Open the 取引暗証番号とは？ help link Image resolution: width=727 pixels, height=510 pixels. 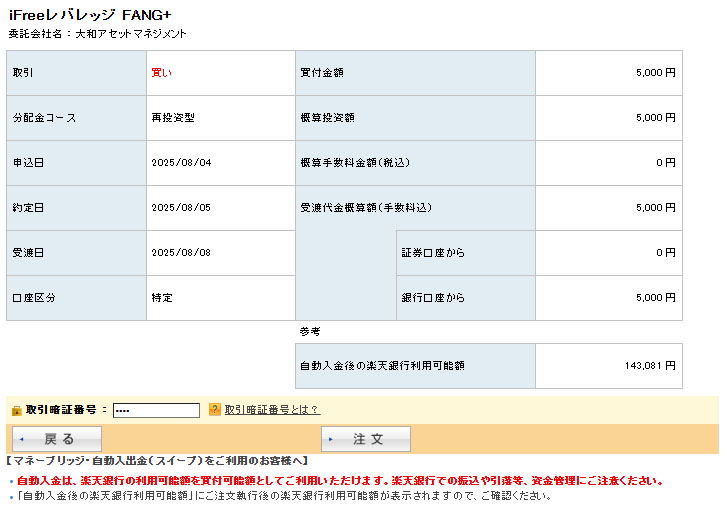[x=271, y=410]
